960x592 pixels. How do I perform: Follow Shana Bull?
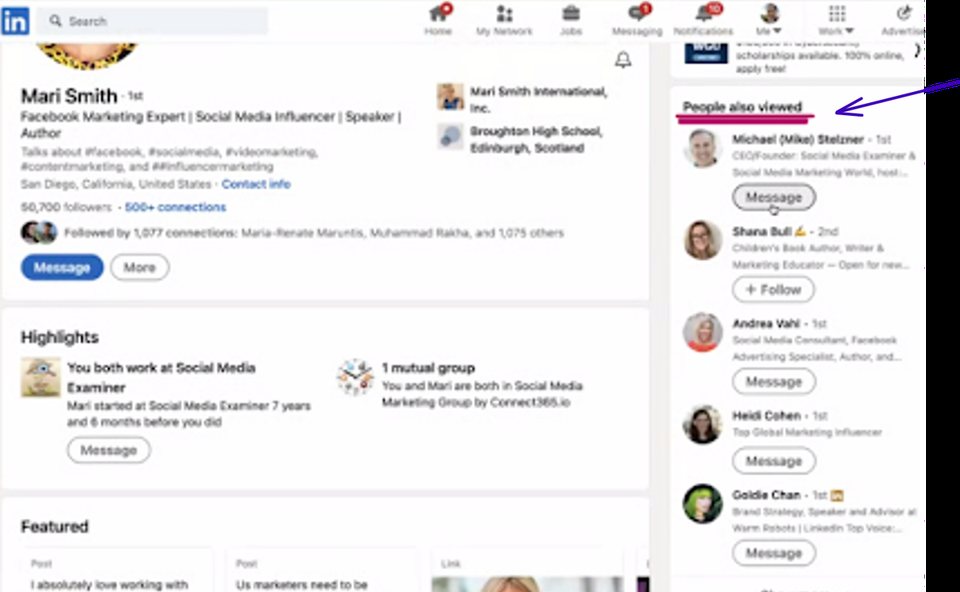pyautogui.click(x=773, y=290)
